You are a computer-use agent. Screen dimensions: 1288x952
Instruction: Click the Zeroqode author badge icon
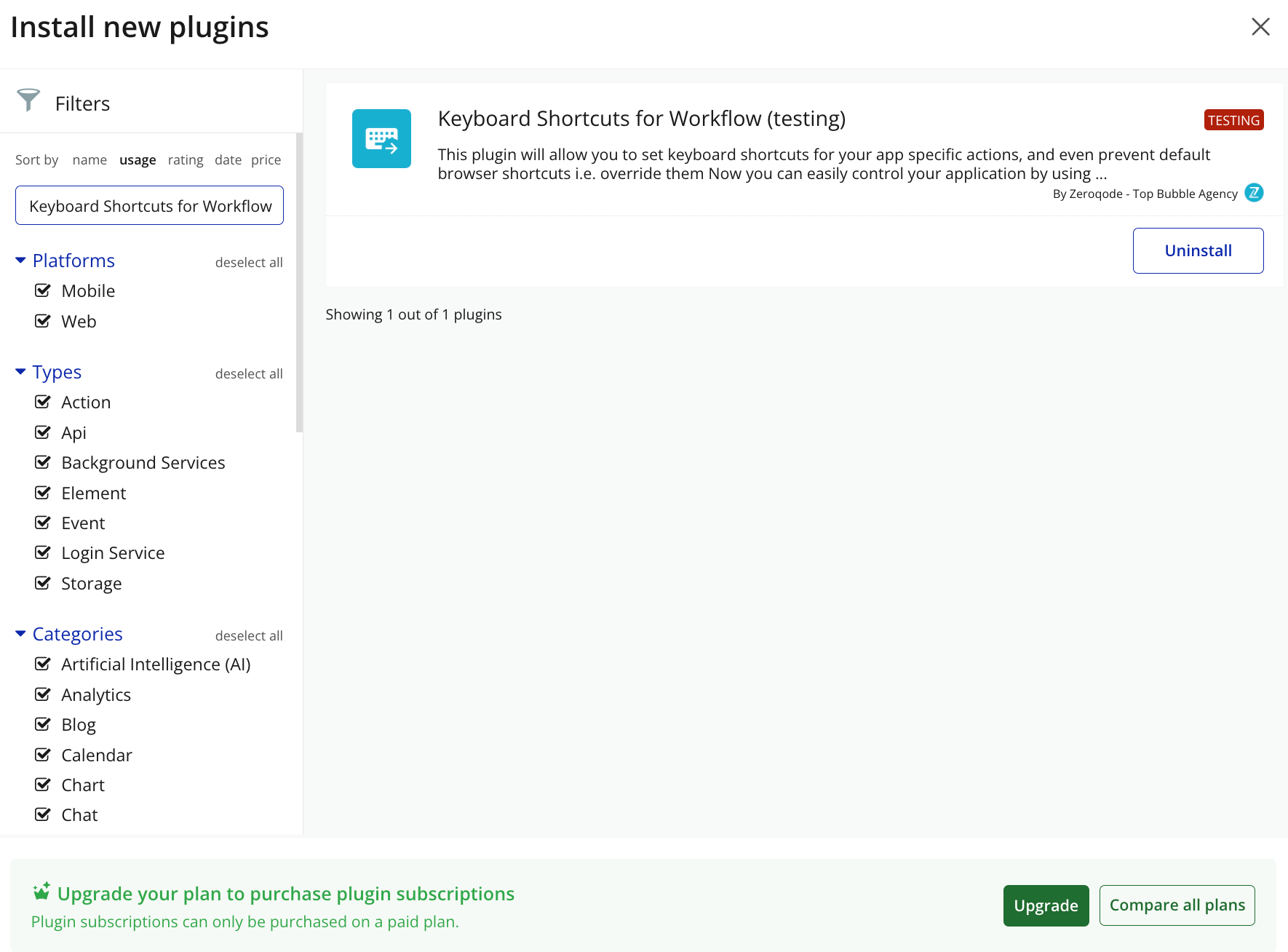coord(1254,193)
